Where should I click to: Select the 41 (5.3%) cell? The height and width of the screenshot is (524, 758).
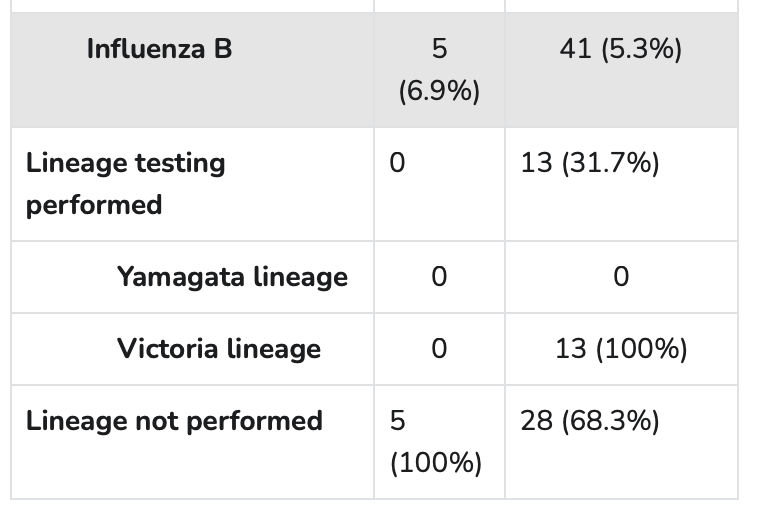pyautogui.click(x=620, y=48)
